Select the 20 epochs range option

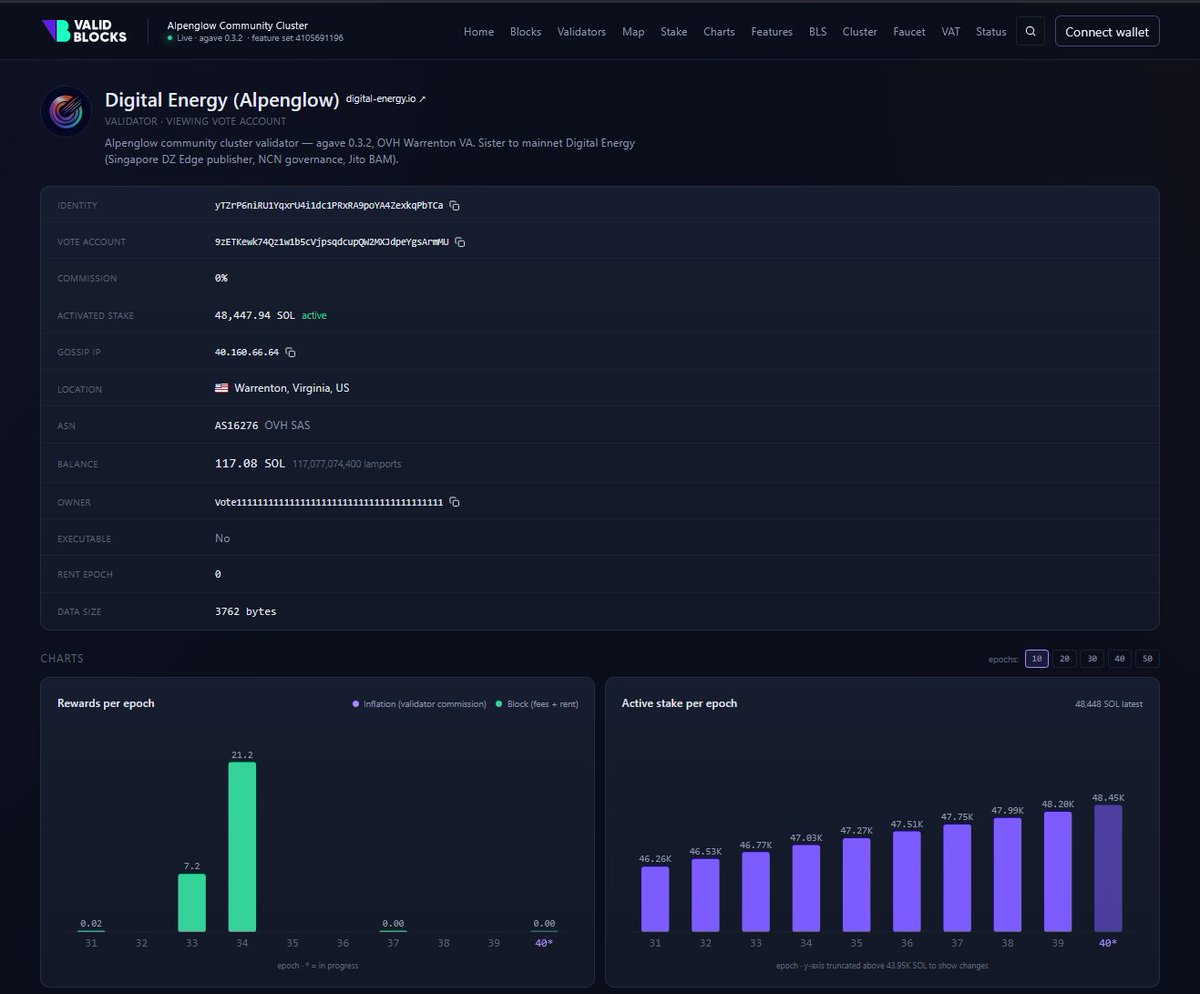tap(1065, 659)
